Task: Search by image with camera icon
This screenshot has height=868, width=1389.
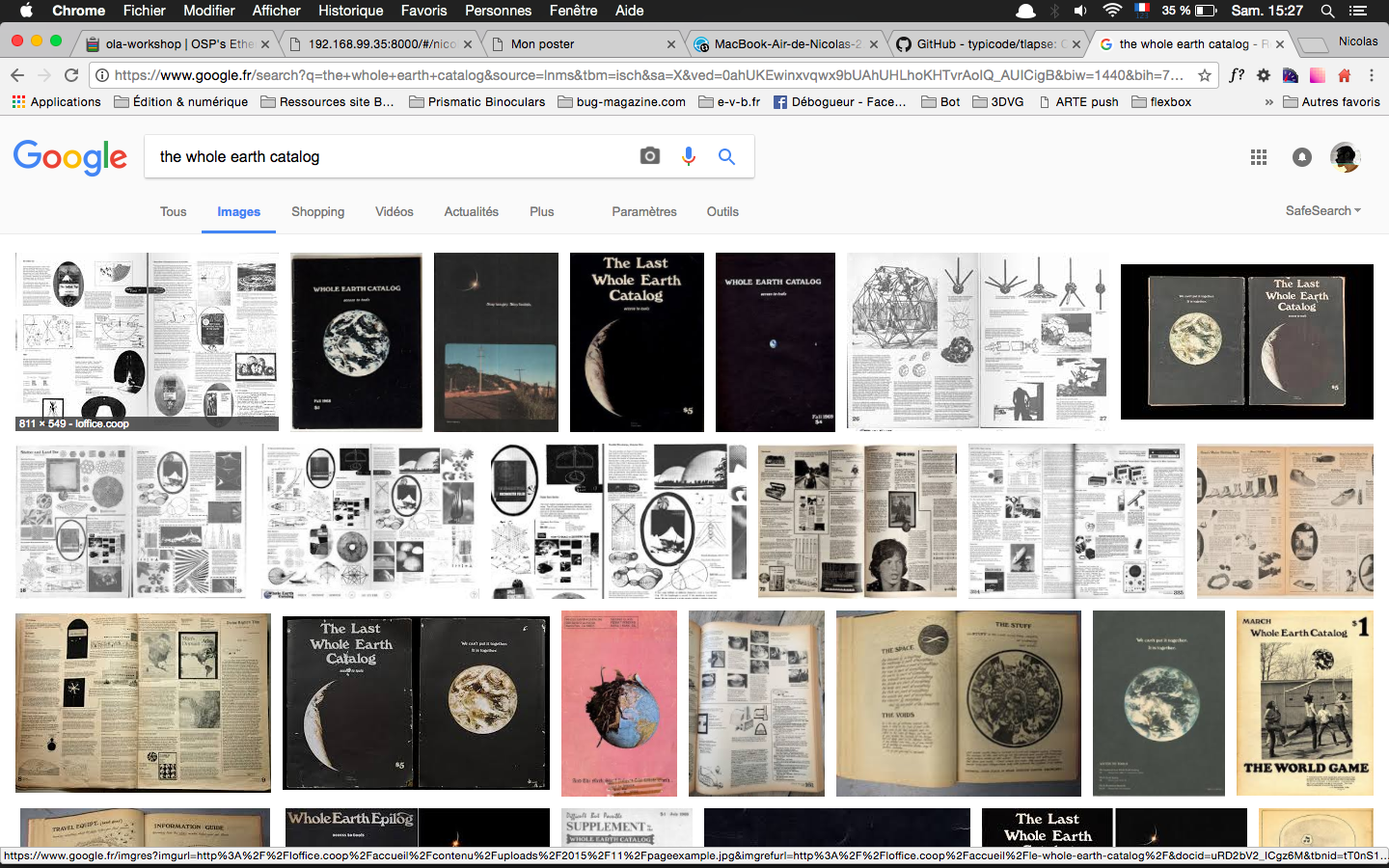Action: click(x=650, y=156)
